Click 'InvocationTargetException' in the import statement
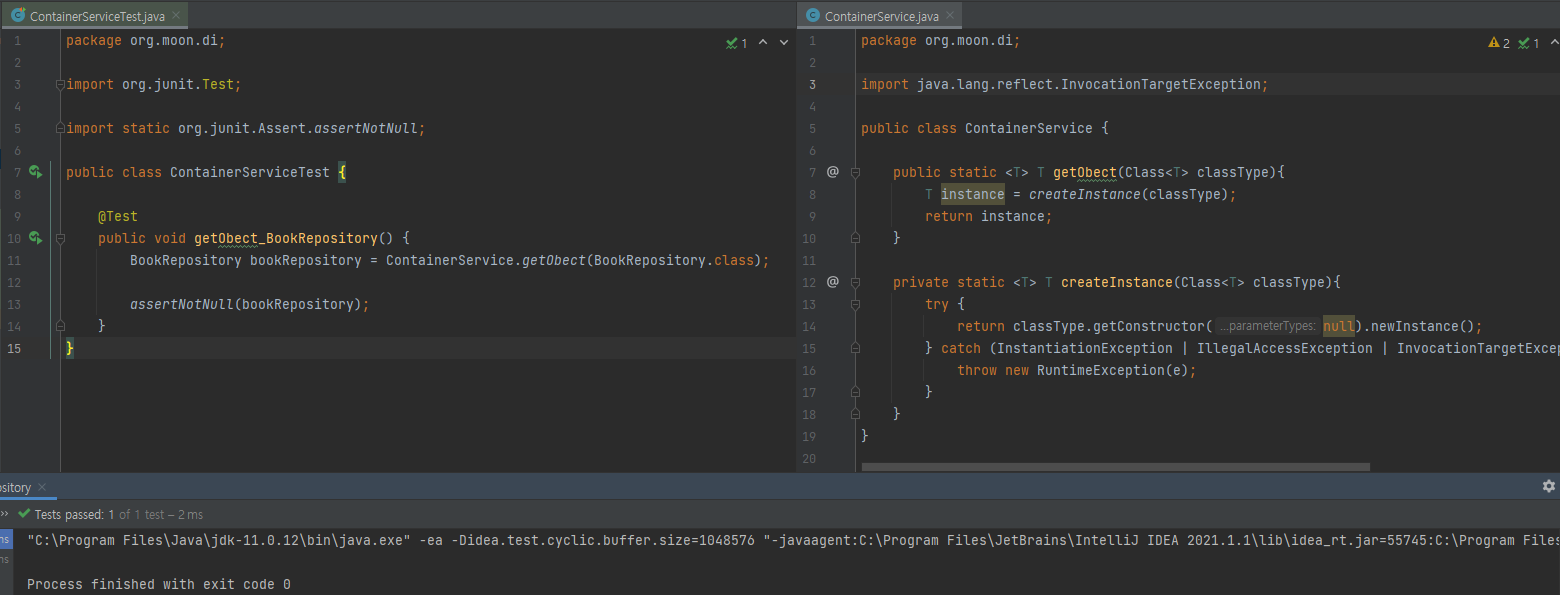Screen dimensions: 1560x595 (1161, 84)
